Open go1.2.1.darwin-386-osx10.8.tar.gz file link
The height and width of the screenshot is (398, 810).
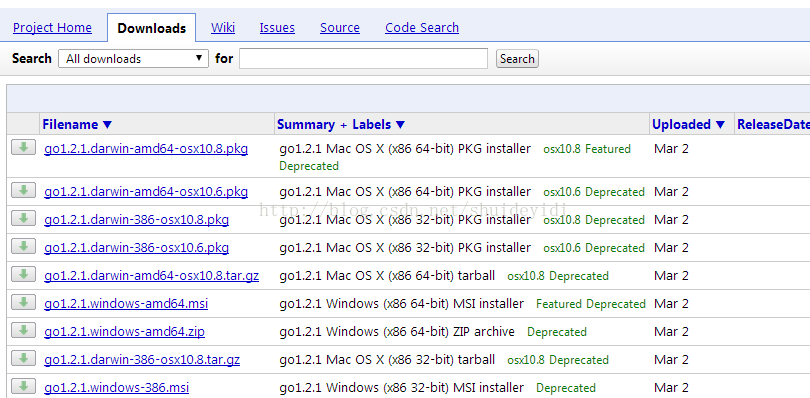click(142, 359)
